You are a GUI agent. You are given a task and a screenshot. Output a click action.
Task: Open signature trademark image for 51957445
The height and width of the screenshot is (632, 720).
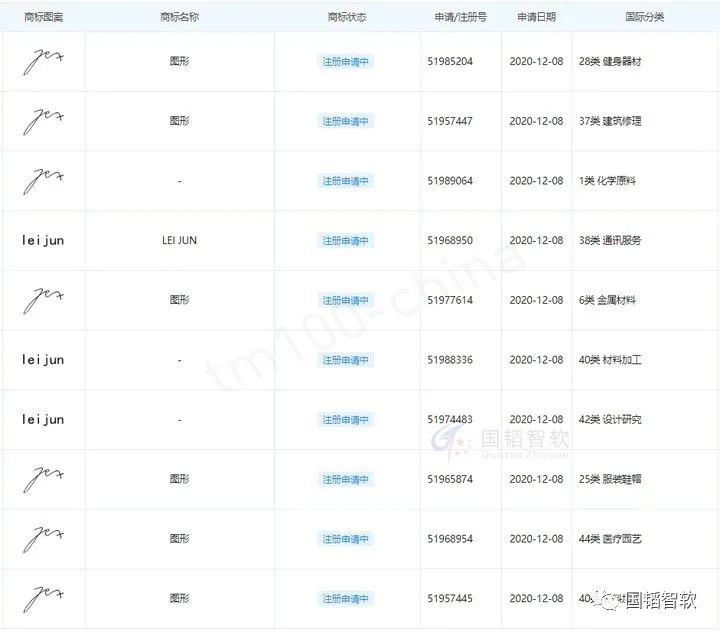[44, 599]
